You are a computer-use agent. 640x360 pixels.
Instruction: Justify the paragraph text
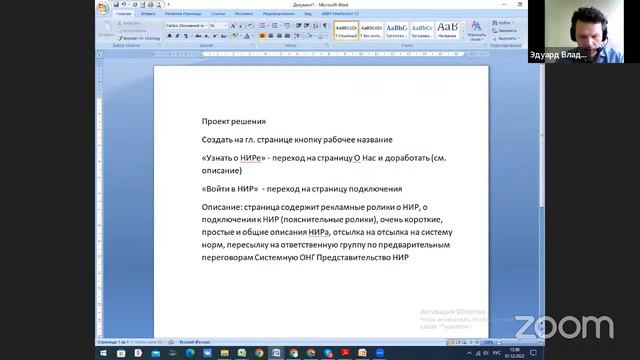click(x=287, y=36)
